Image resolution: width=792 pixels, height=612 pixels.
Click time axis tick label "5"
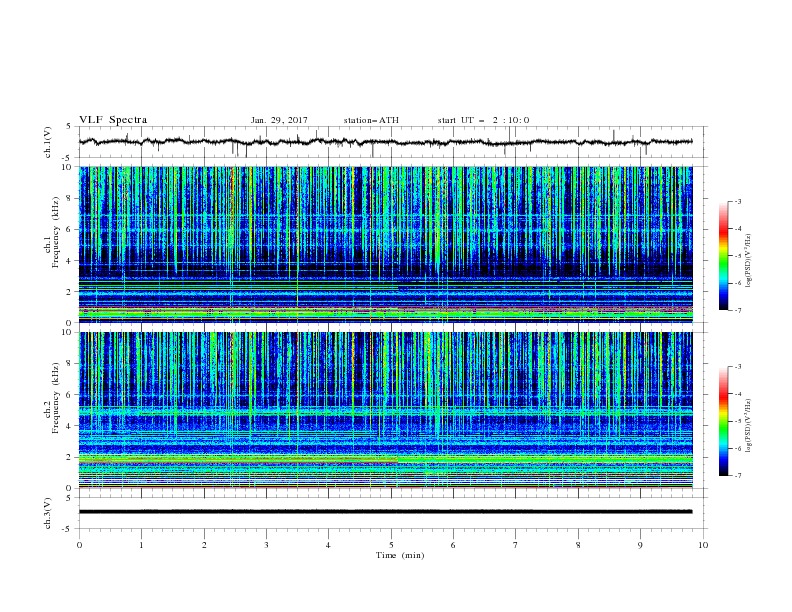tap(391, 545)
